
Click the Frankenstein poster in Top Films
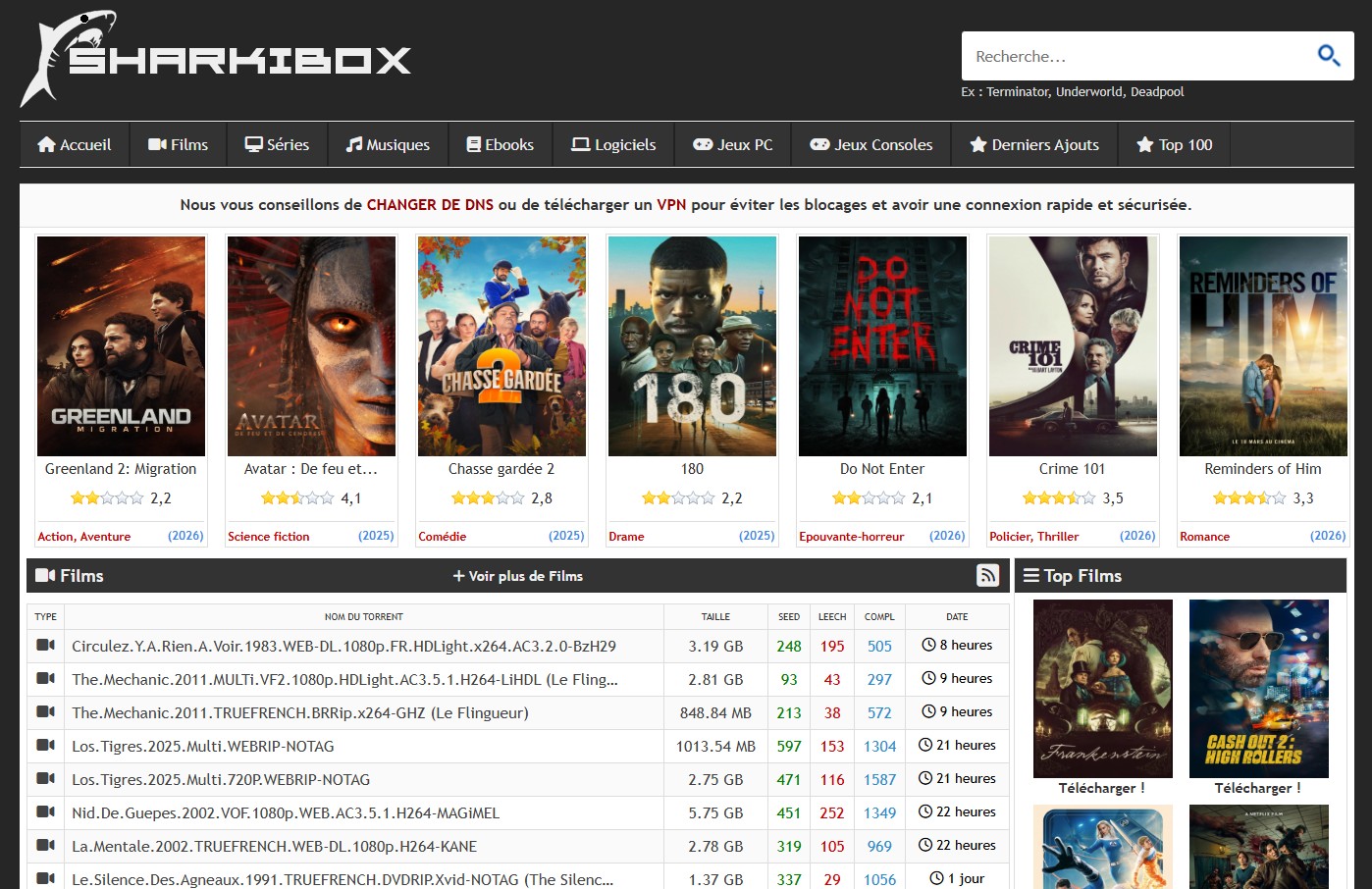pos(1103,689)
